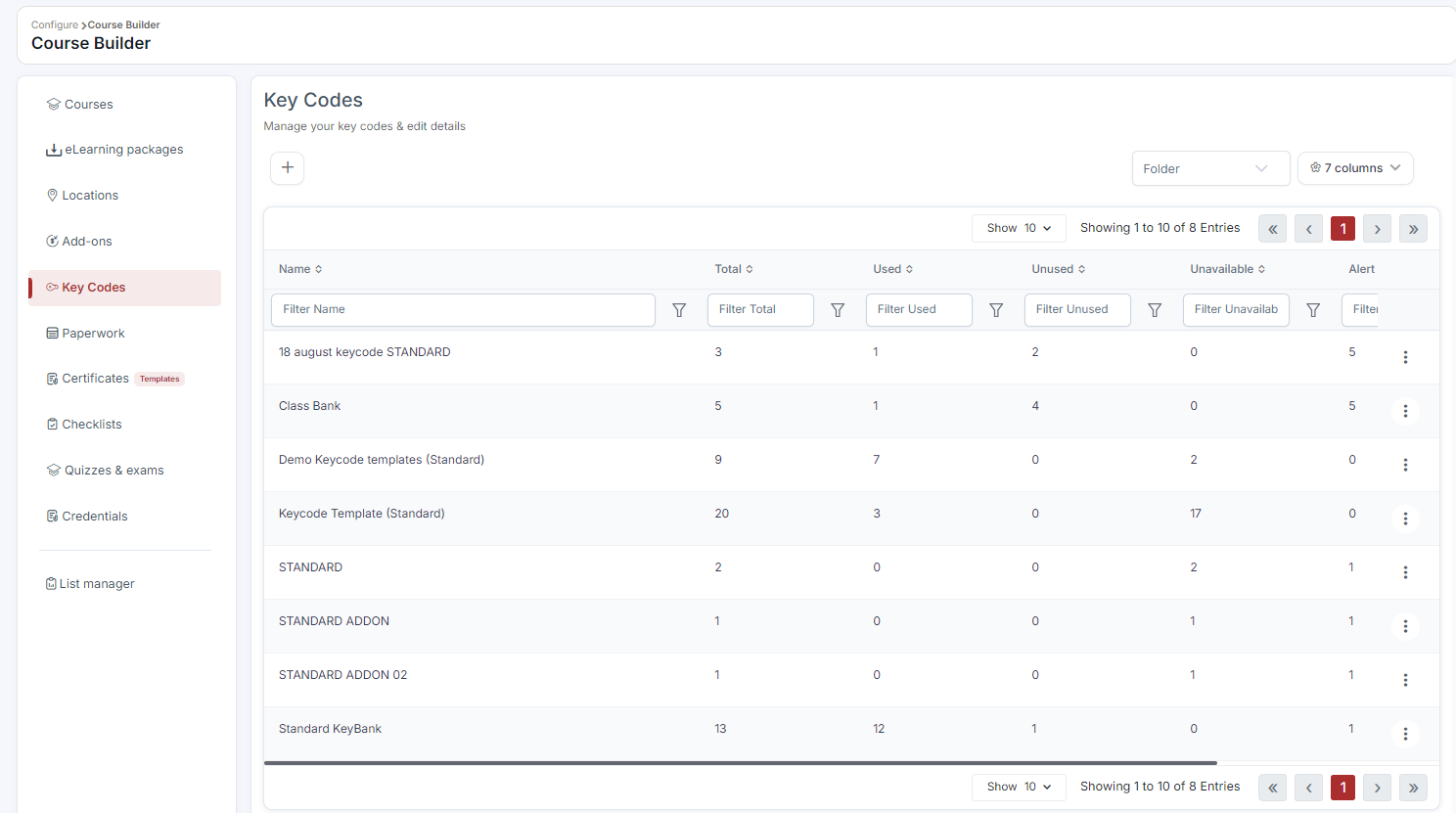This screenshot has height=813, width=1456.
Task: Focus the Filter Total input field
Action: click(x=760, y=310)
